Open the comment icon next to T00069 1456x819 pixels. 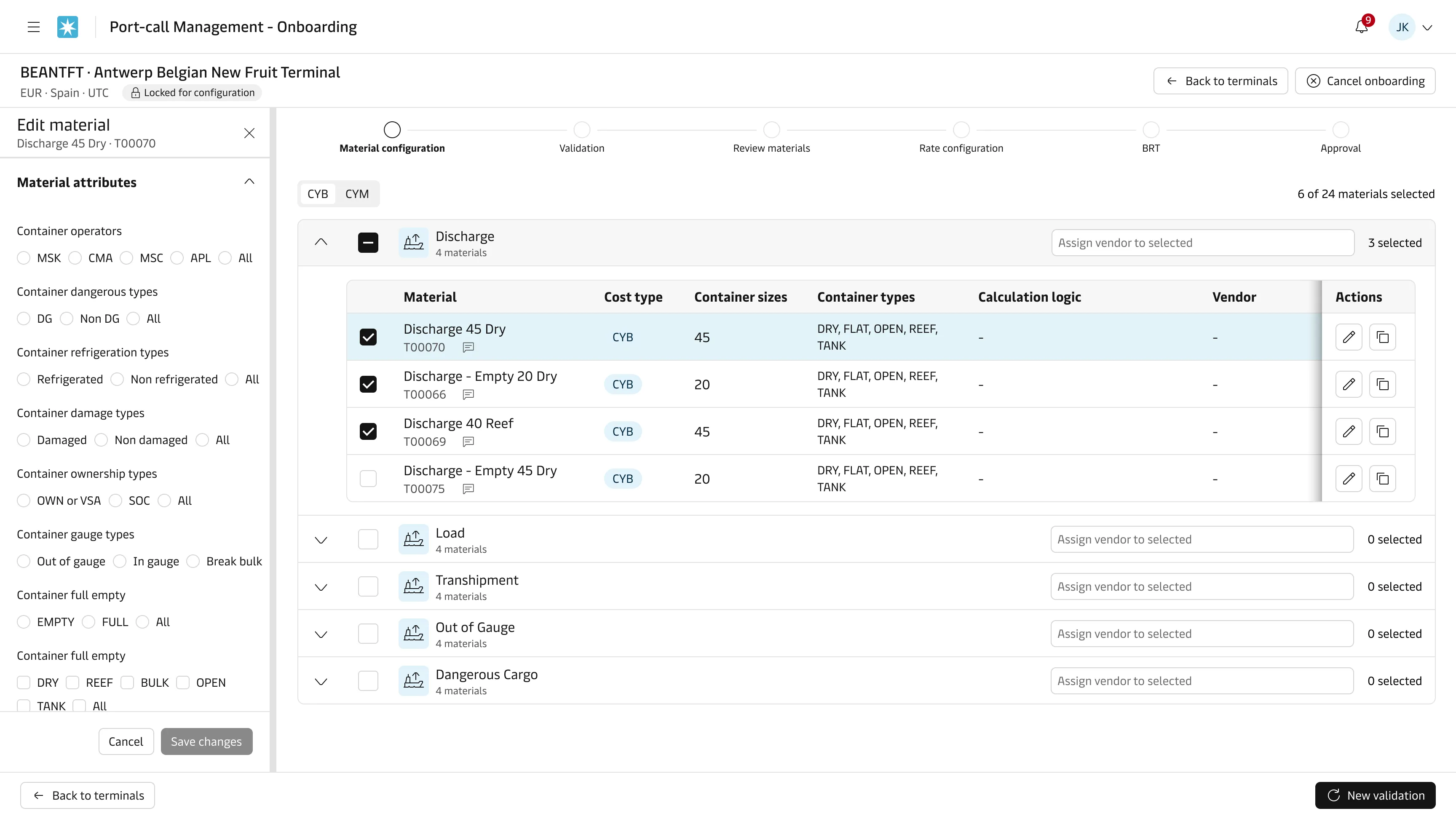click(468, 442)
